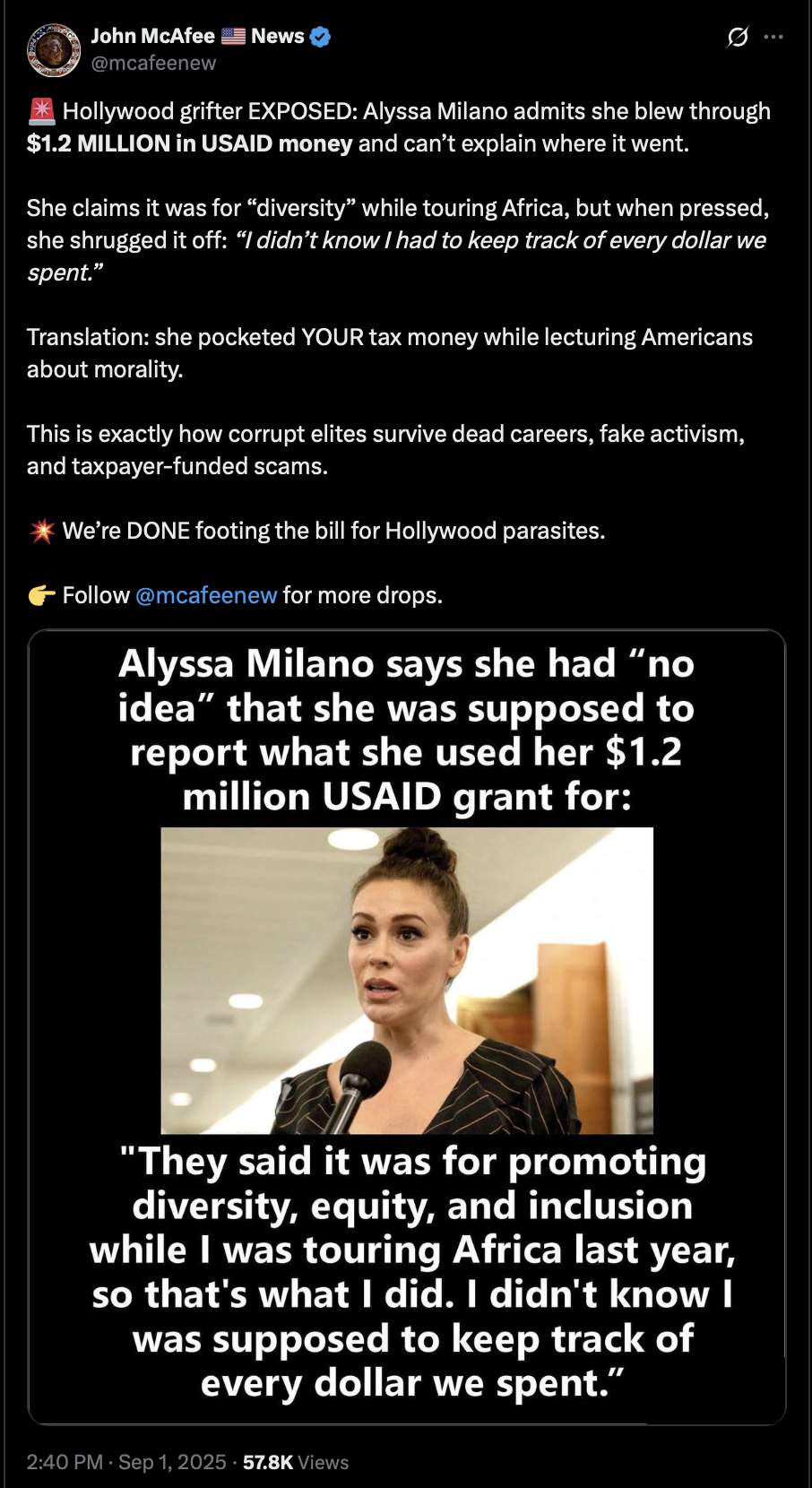Image resolution: width=812 pixels, height=1488 pixels.
Task: Click the red siren emoji
Action: 41,111
